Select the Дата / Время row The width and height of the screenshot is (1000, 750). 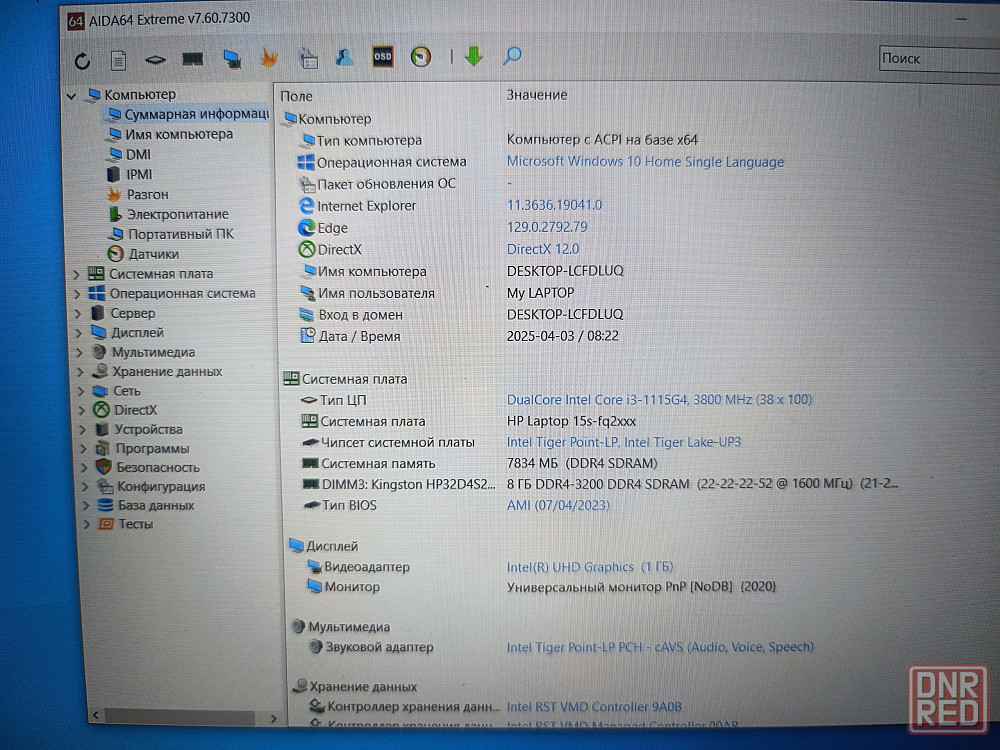(459, 336)
